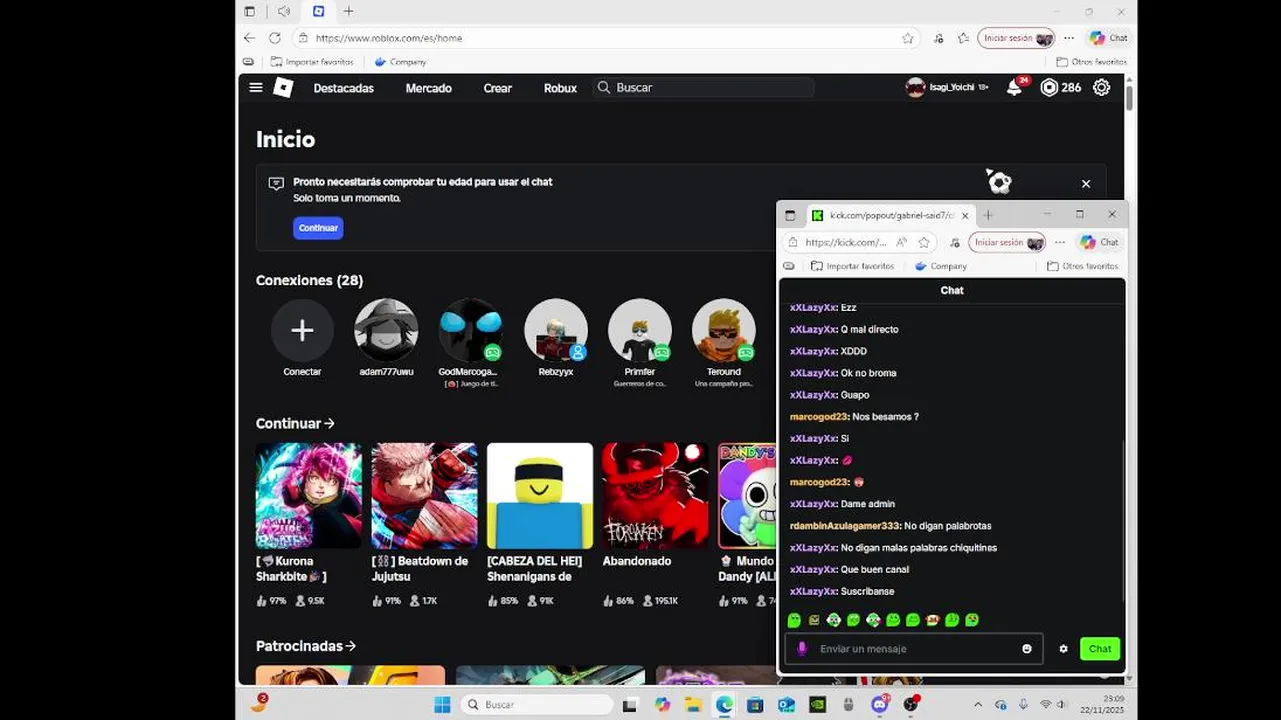Screen dimensions: 1281x720
Task: Open the Robux balance icon showing 286
Action: (1048, 88)
